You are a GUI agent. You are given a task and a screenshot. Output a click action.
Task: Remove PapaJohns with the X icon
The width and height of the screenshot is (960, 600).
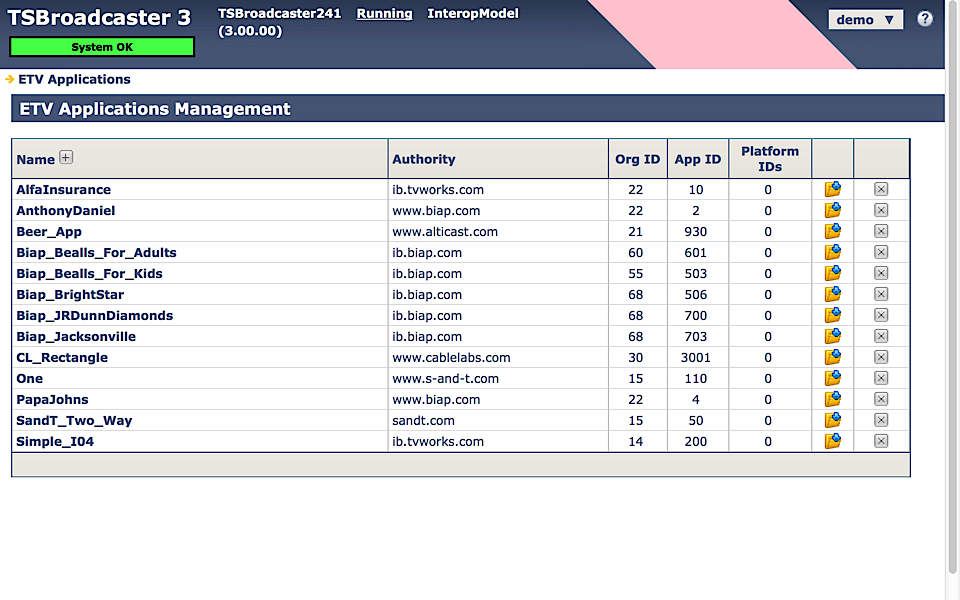coord(881,399)
